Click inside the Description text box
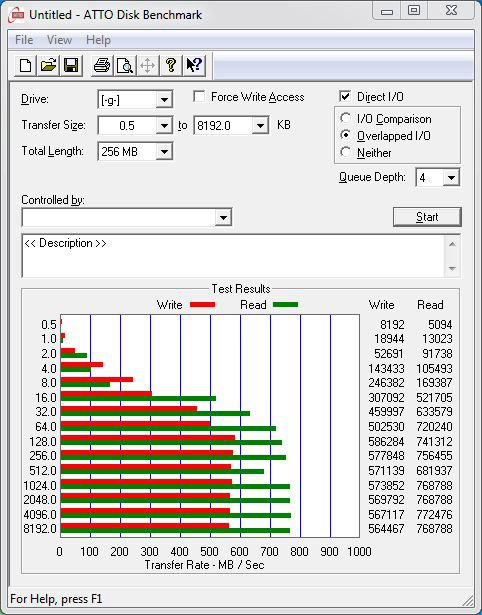Viewport: 482px width, 615px height. [x=234, y=256]
